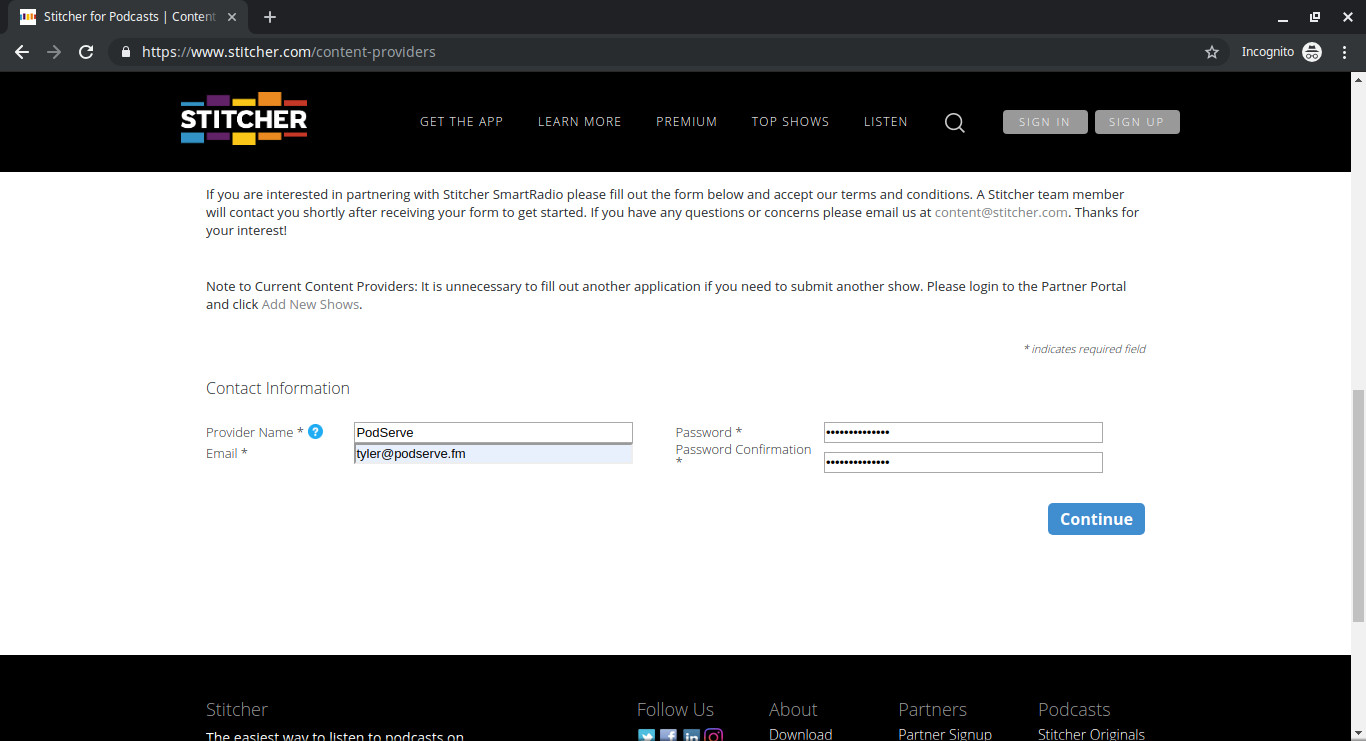Viewport: 1366px width, 741px height.
Task: Focus the Password Confirmation field
Action: click(963, 462)
